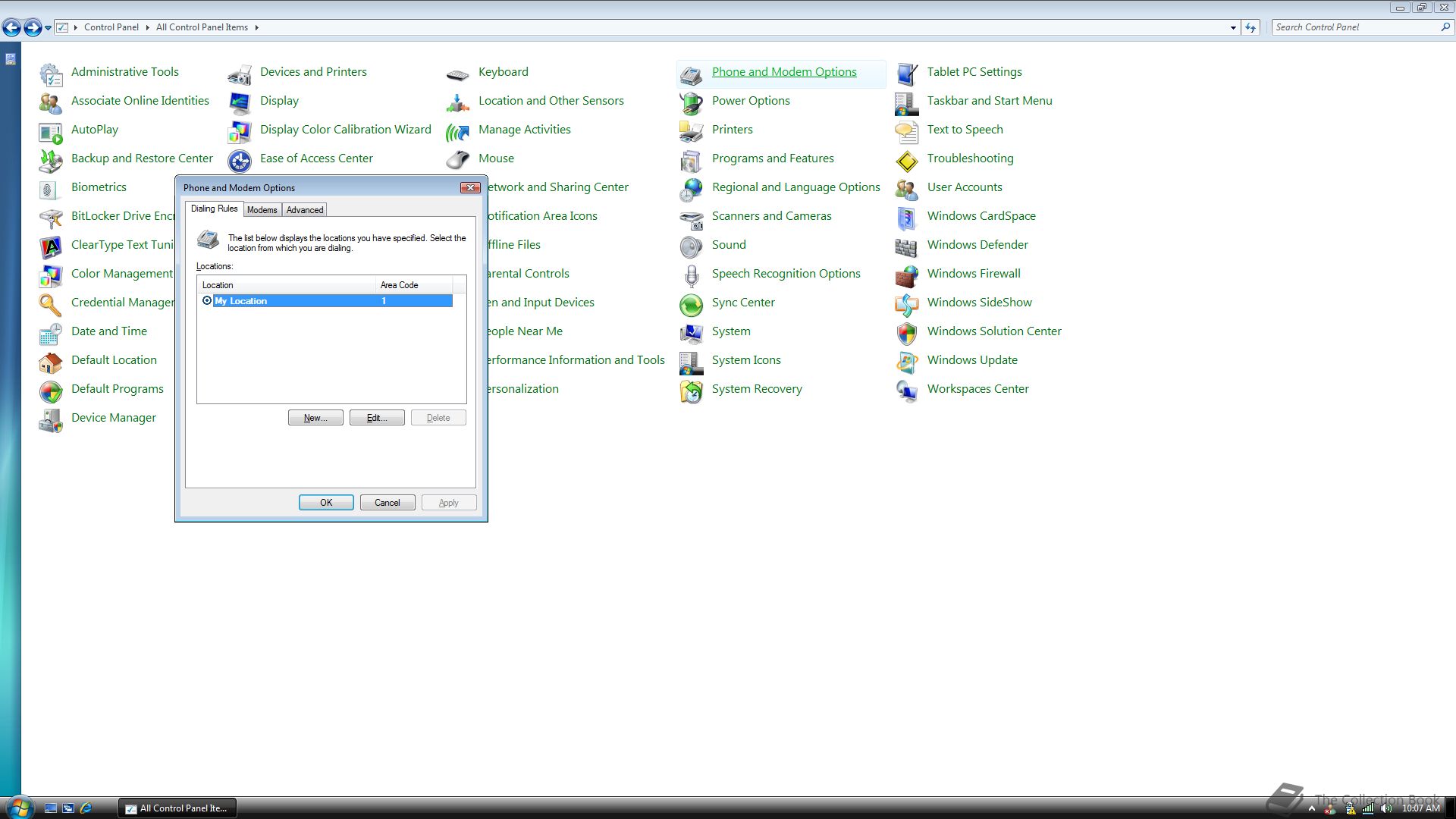Refresh the Control Panel view
Viewport: 1456px width, 819px height.
1250,28
